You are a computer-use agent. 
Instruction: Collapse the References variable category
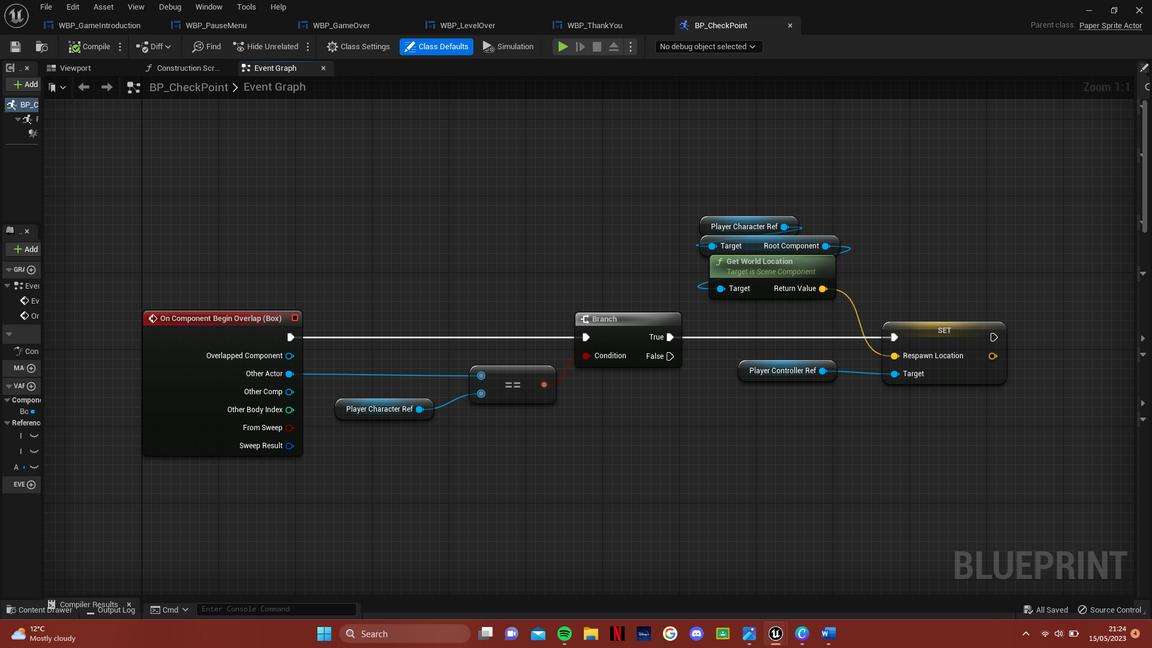pos(7,423)
